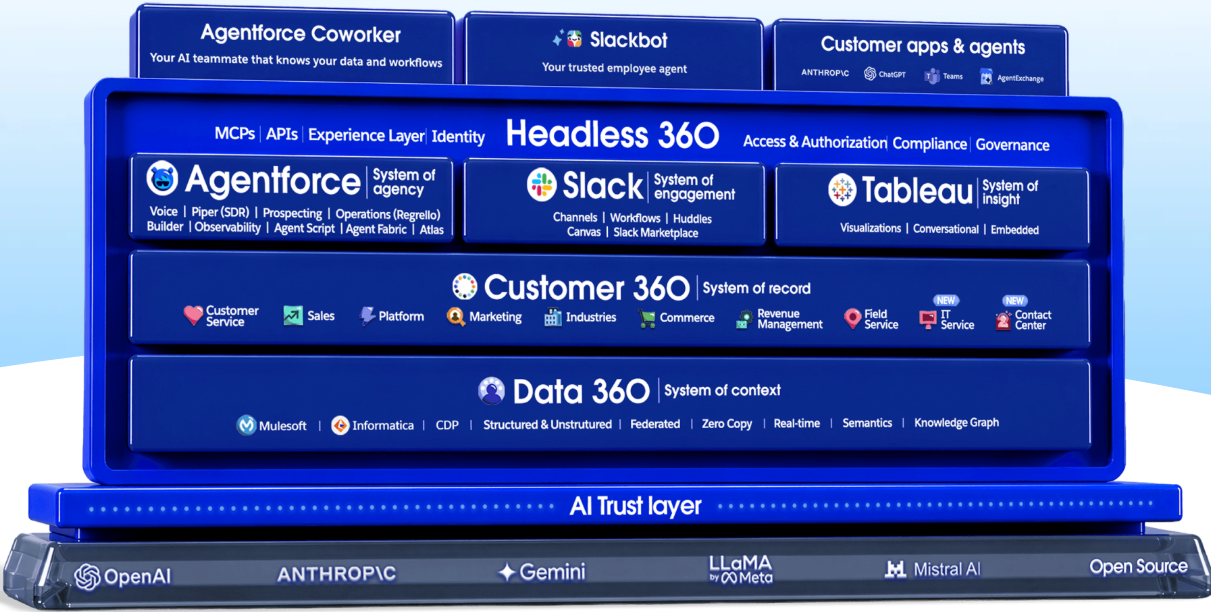Click the Mulesoft round M logo

coord(246,425)
